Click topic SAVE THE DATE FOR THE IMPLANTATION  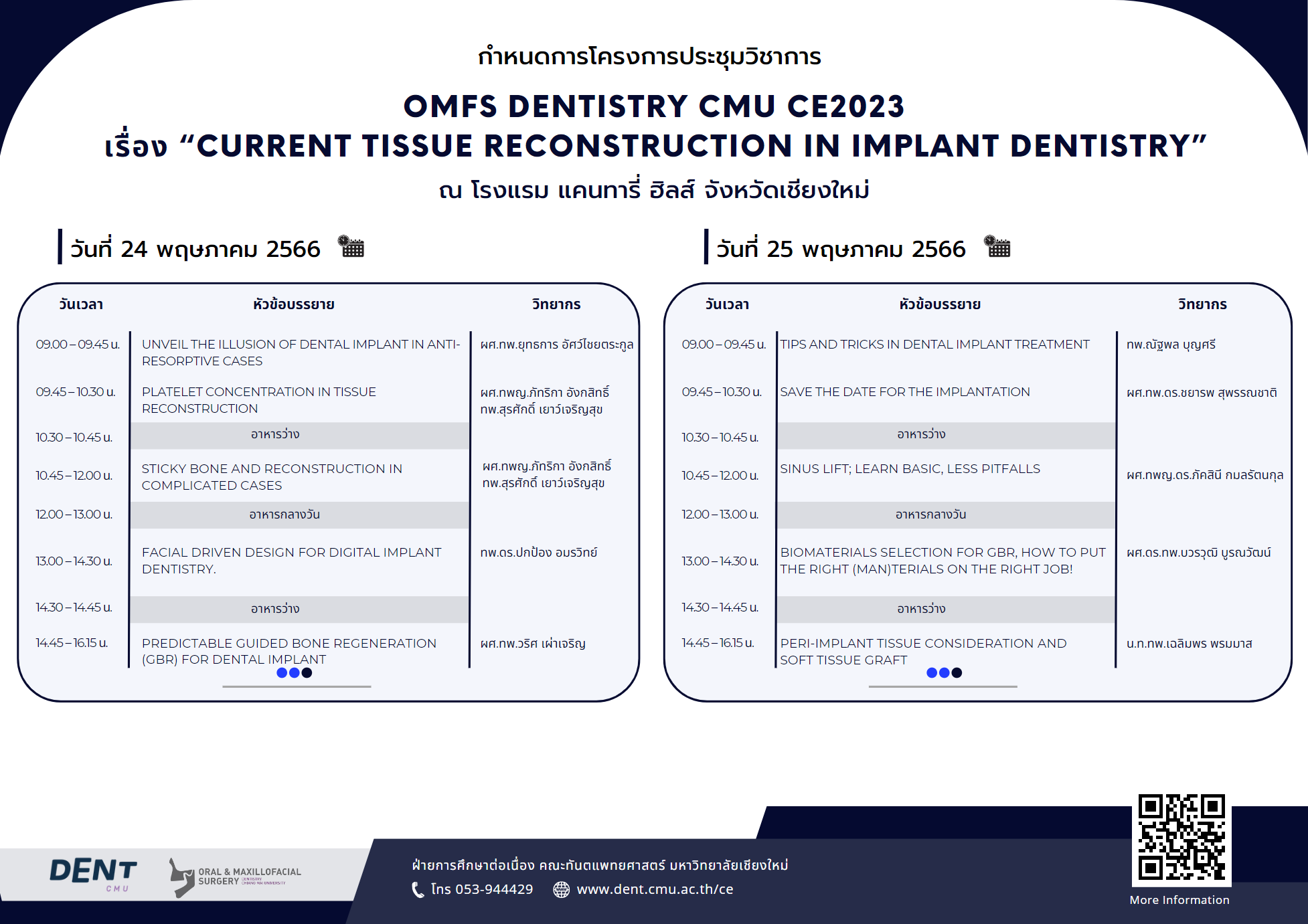point(905,391)
